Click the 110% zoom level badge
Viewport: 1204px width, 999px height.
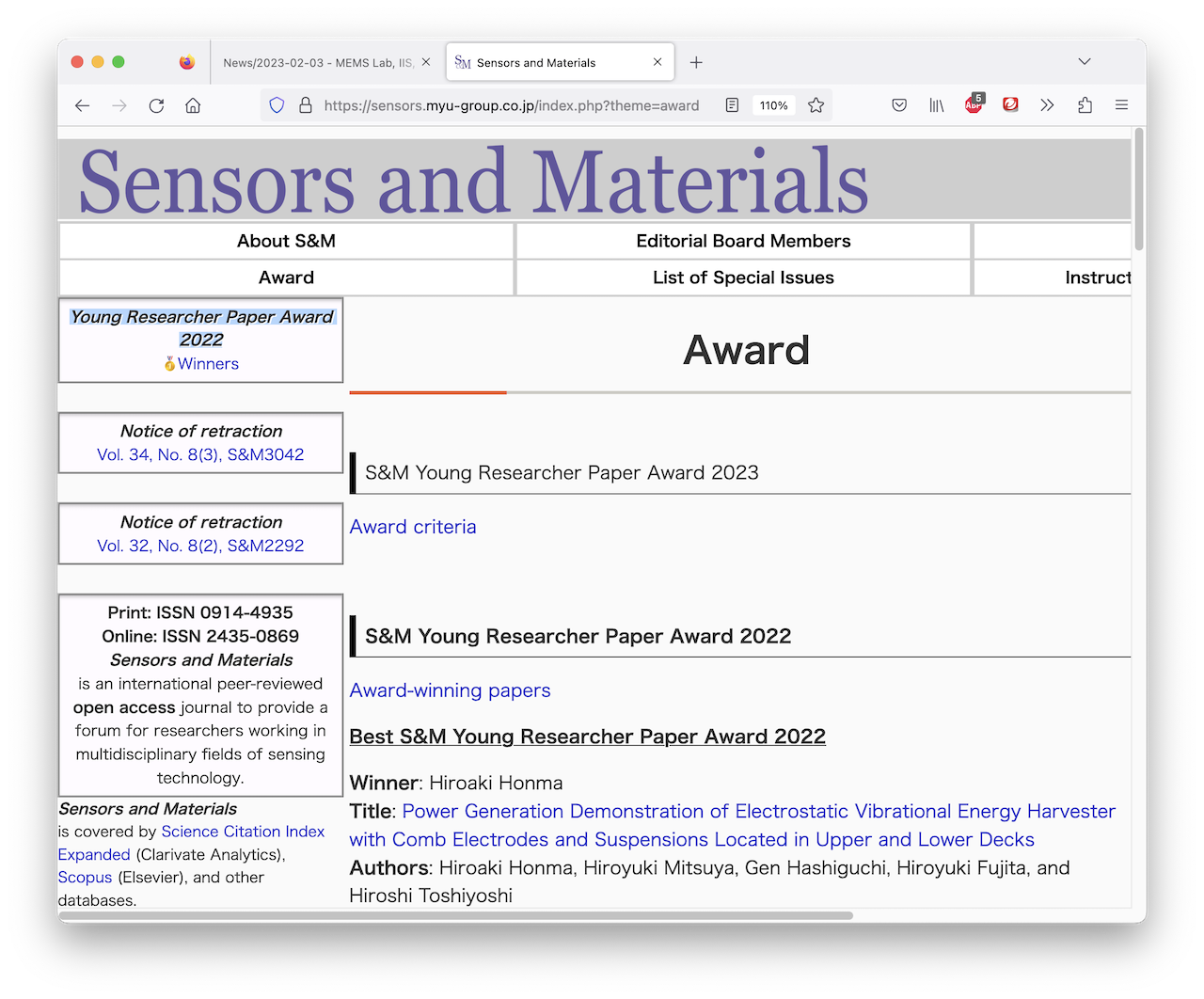coord(774,105)
